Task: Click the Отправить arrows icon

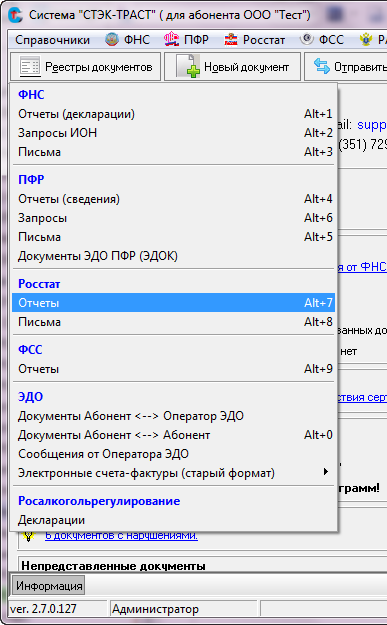Action: (x=322, y=66)
